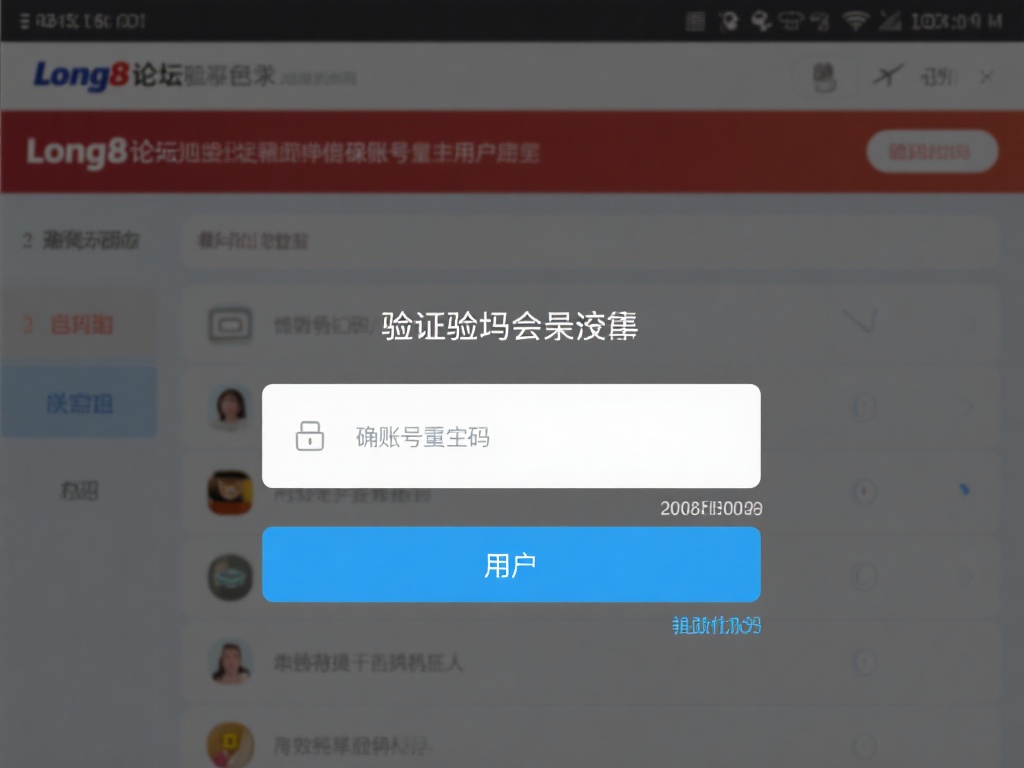This screenshot has height=768, width=1024.
Task: Select the bottom sidebar menu item
Action: pyautogui.click(x=79, y=490)
